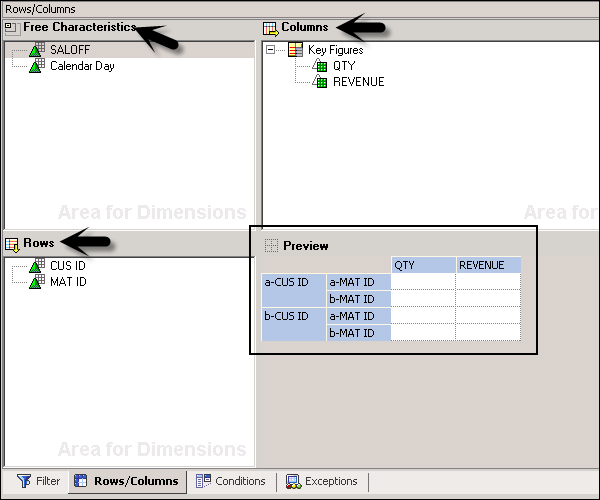
Task: Select the REVENUE key figure label
Action: (358, 82)
